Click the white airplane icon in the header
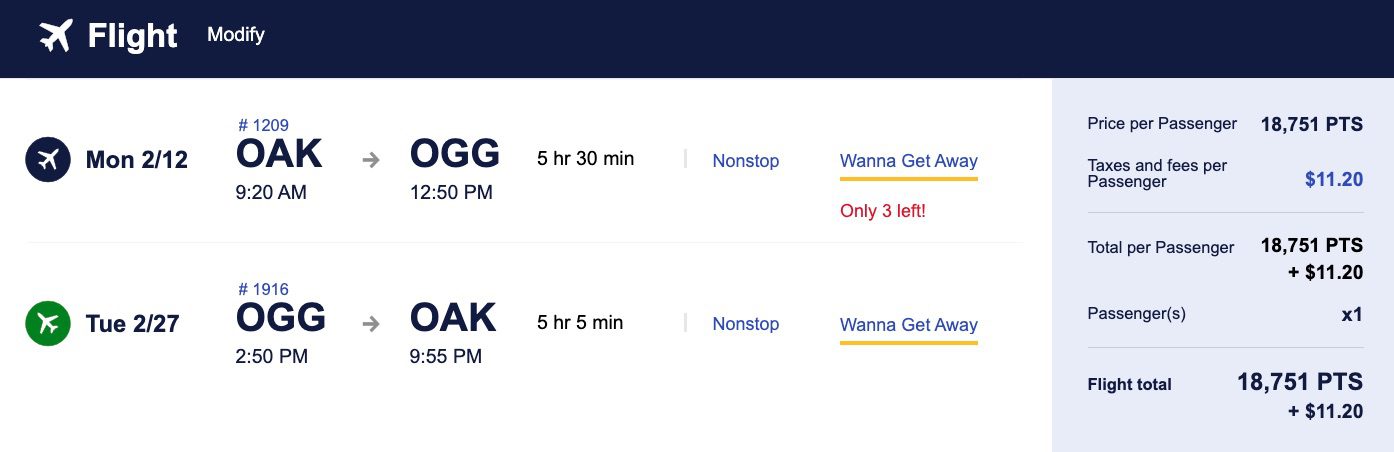The width and height of the screenshot is (1394, 452). pyautogui.click(x=56, y=36)
